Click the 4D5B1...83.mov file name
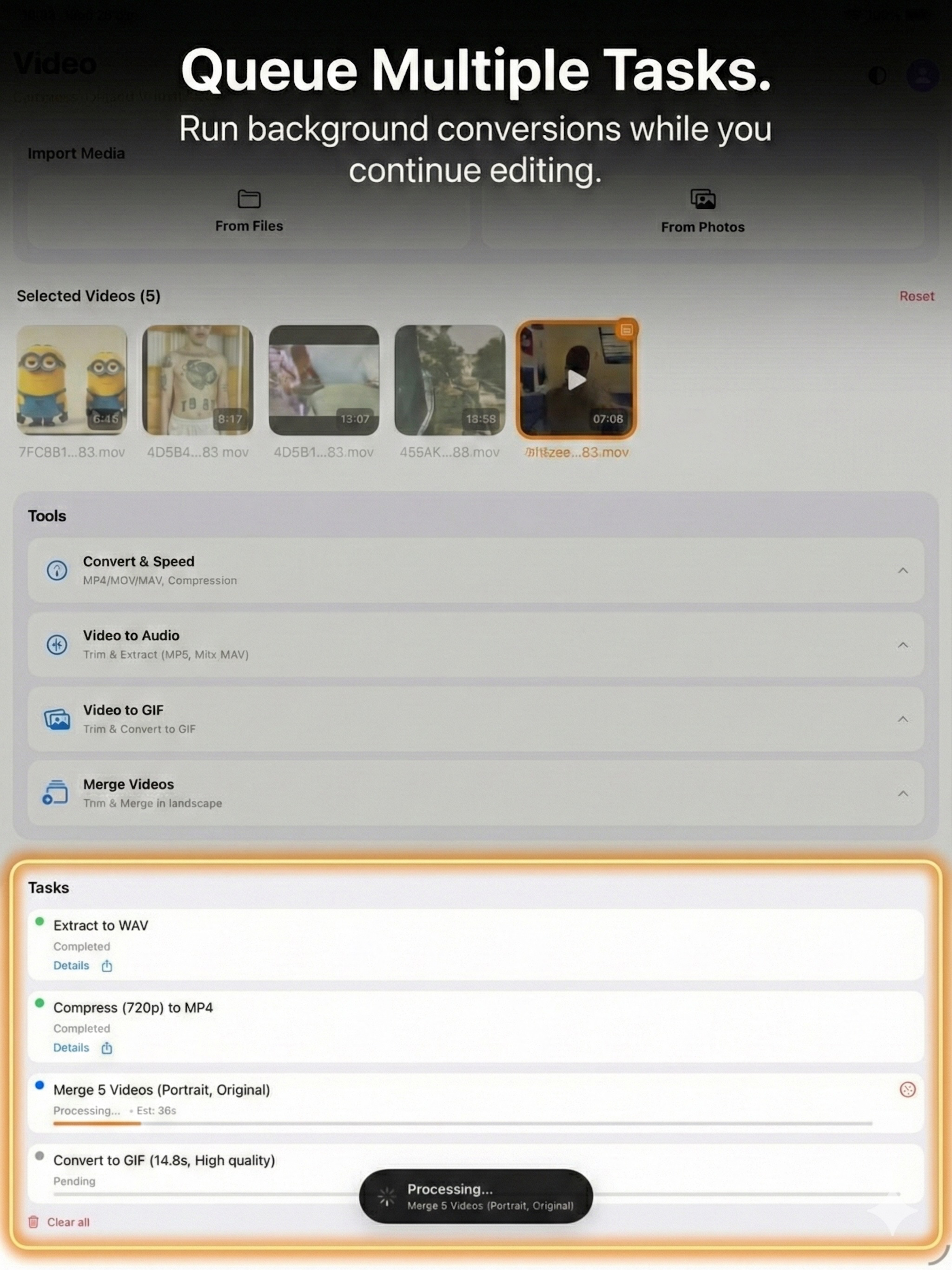Image resolution: width=952 pixels, height=1270 pixels. point(323,452)
